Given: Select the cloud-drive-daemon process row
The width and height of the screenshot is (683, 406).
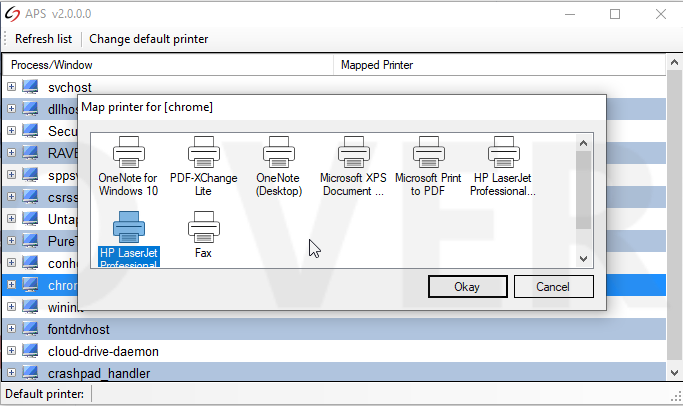Looking at the screenshot, I should tap(103, 352).
